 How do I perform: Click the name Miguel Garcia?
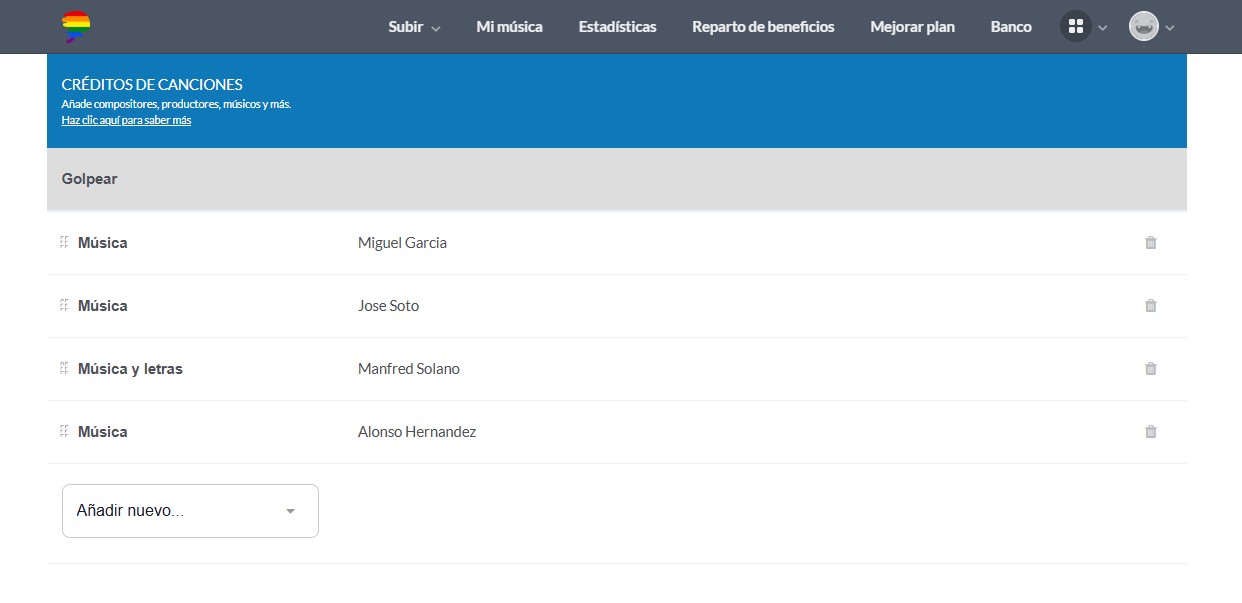(402, 243)
